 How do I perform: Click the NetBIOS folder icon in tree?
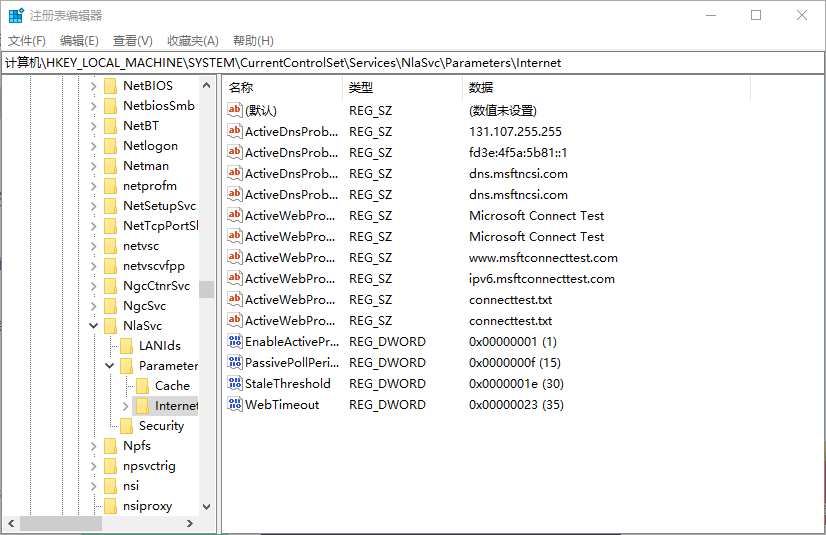(110, 86)
